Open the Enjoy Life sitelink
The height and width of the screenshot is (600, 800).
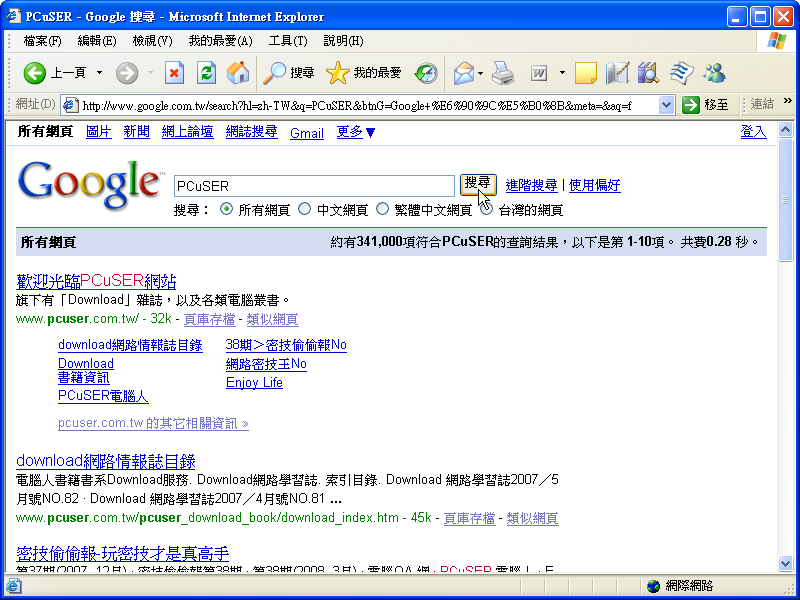(x=254, y=383)
